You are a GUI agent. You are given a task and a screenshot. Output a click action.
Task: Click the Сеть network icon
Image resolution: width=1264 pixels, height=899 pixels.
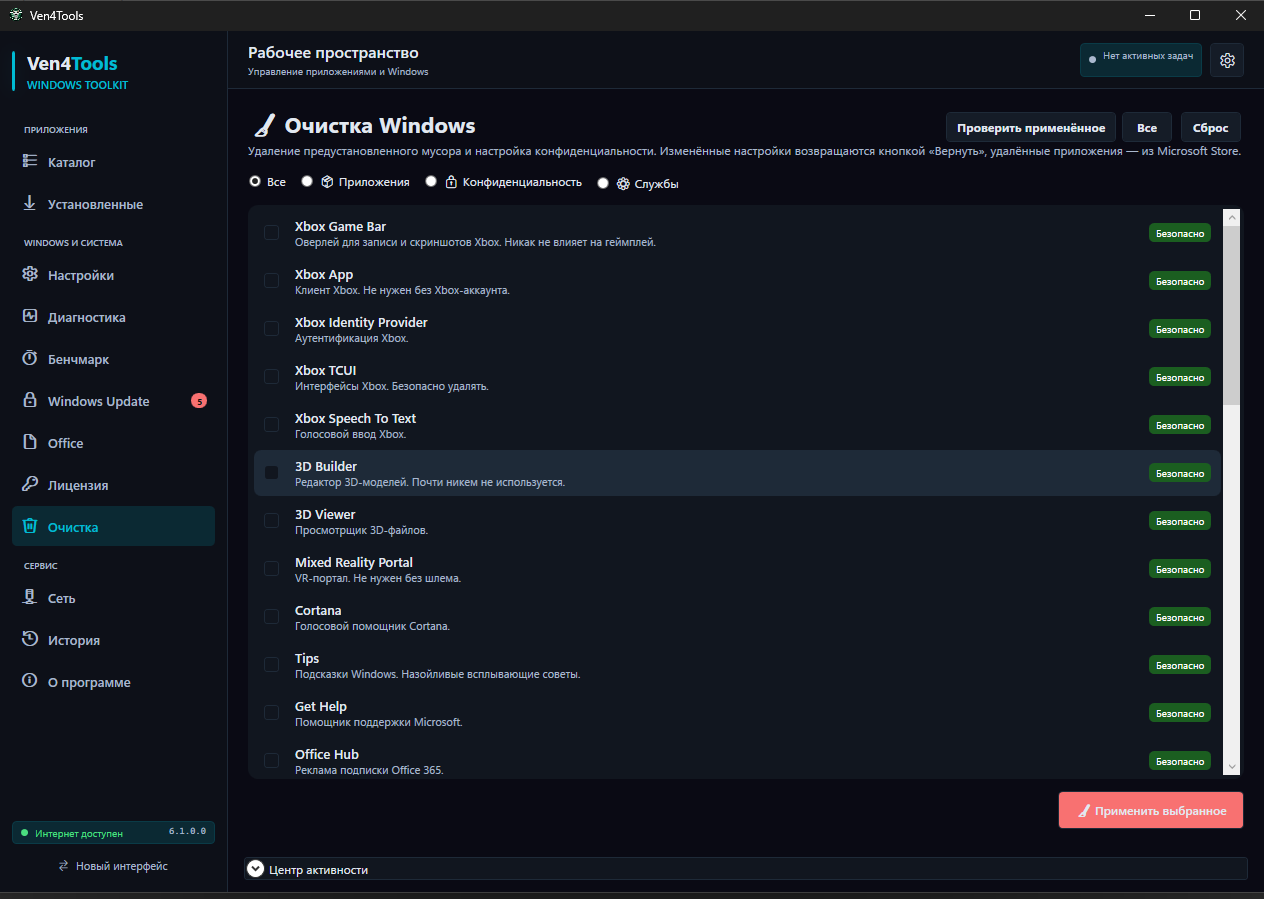[x=30, y=597]
